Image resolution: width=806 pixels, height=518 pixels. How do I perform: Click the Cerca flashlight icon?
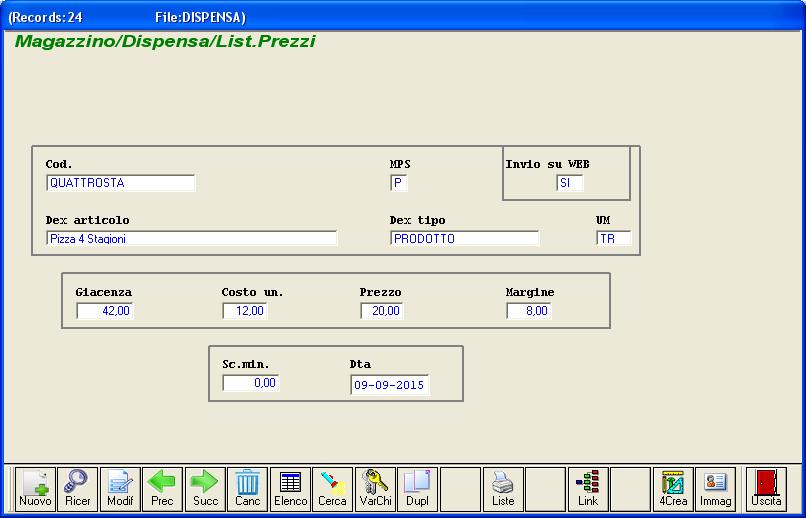332,489
